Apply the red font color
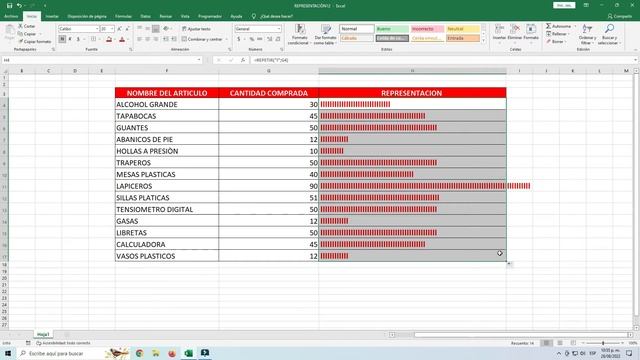The height and width of the screenshot is (360, 640). (122, 39)
